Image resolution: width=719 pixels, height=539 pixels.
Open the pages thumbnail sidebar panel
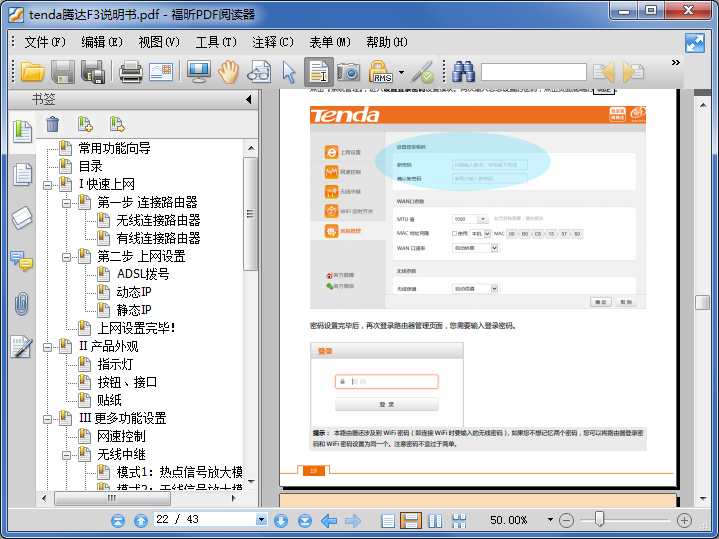[22, 174]
